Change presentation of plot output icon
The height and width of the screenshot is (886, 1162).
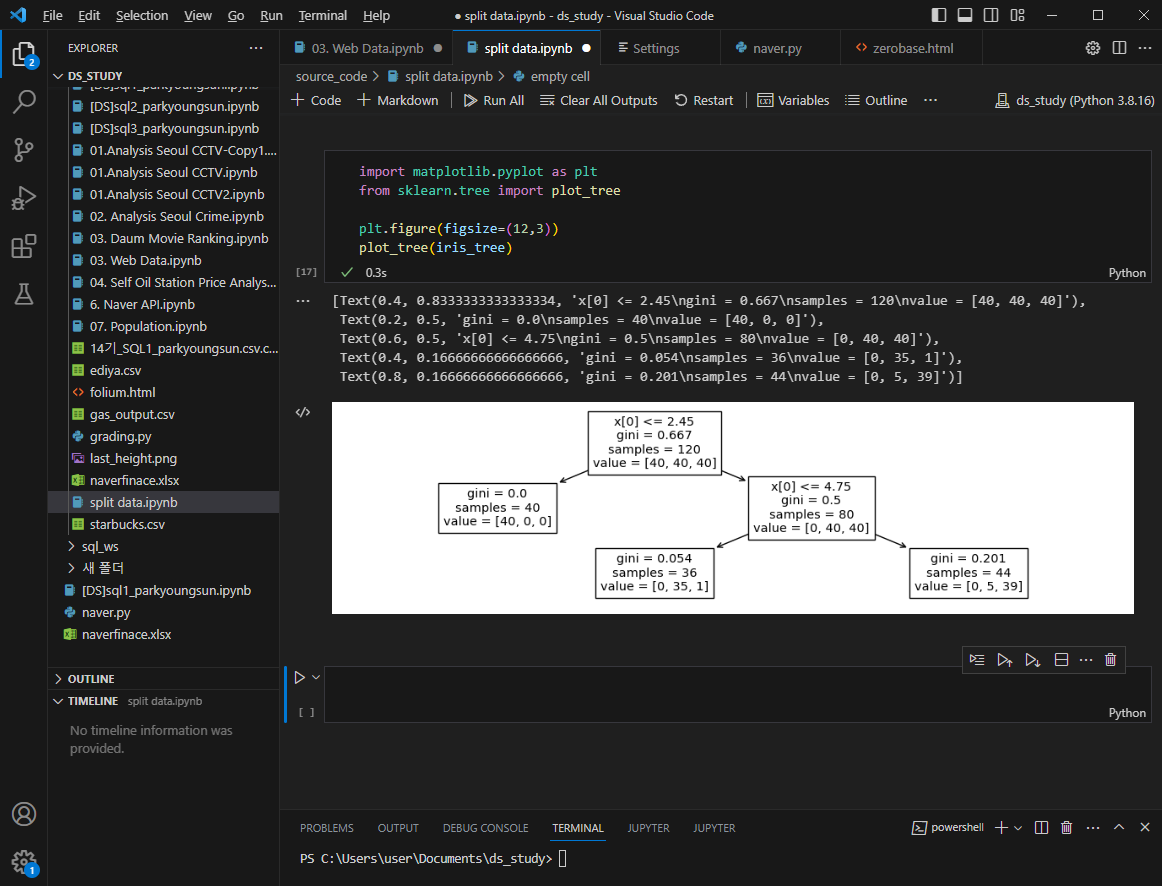[x=303, y=413]
